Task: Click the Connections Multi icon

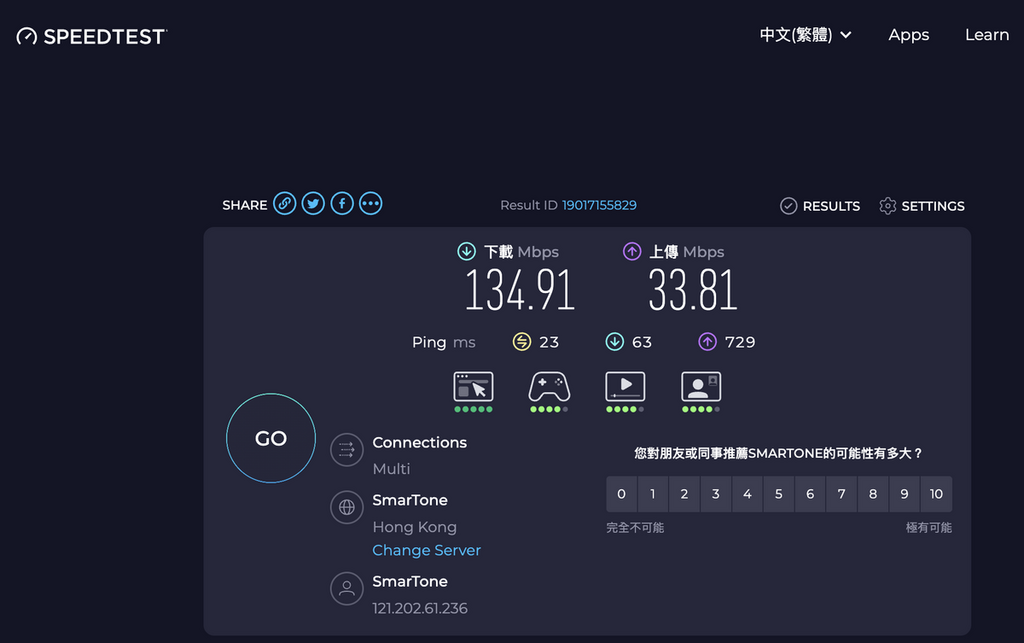Action: (346, 450)
